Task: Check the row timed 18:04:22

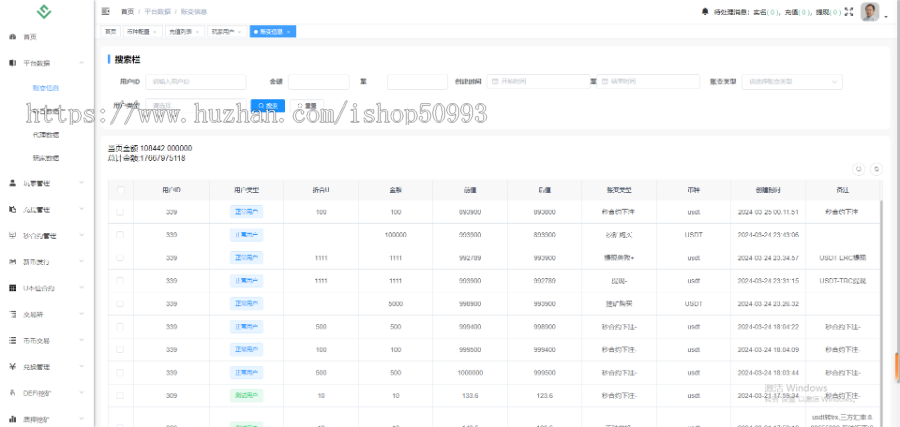Action: 120,327
